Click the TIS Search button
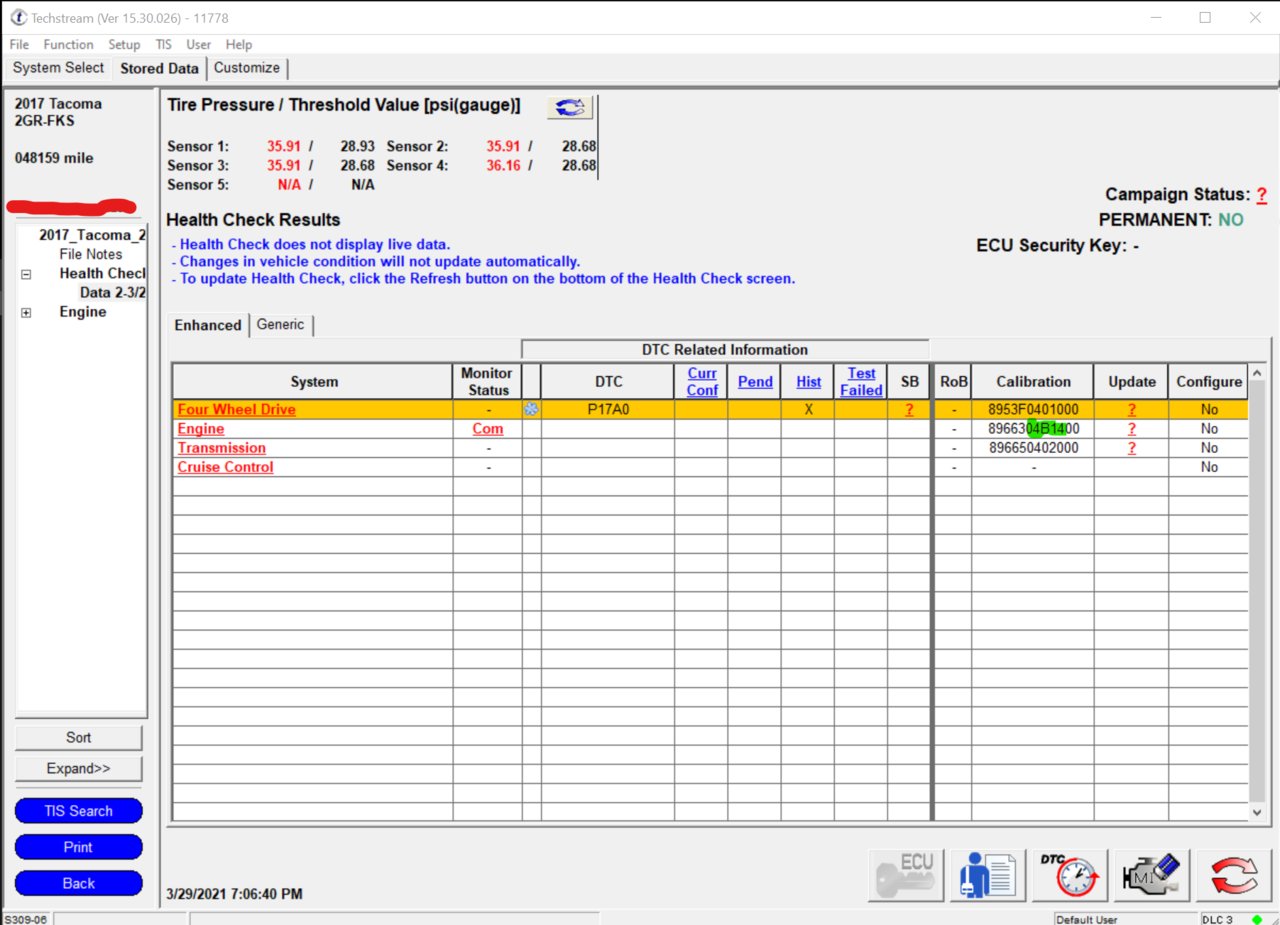The height and width of the screenshot is (925, 1280). (79, 811)
